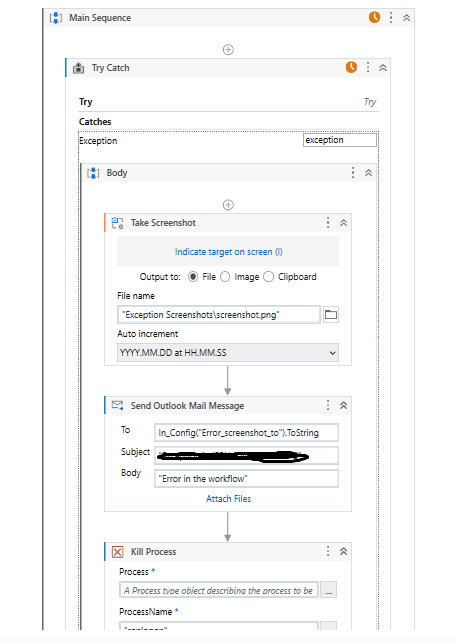Click the Try Catch activity icon

(79, 68)
